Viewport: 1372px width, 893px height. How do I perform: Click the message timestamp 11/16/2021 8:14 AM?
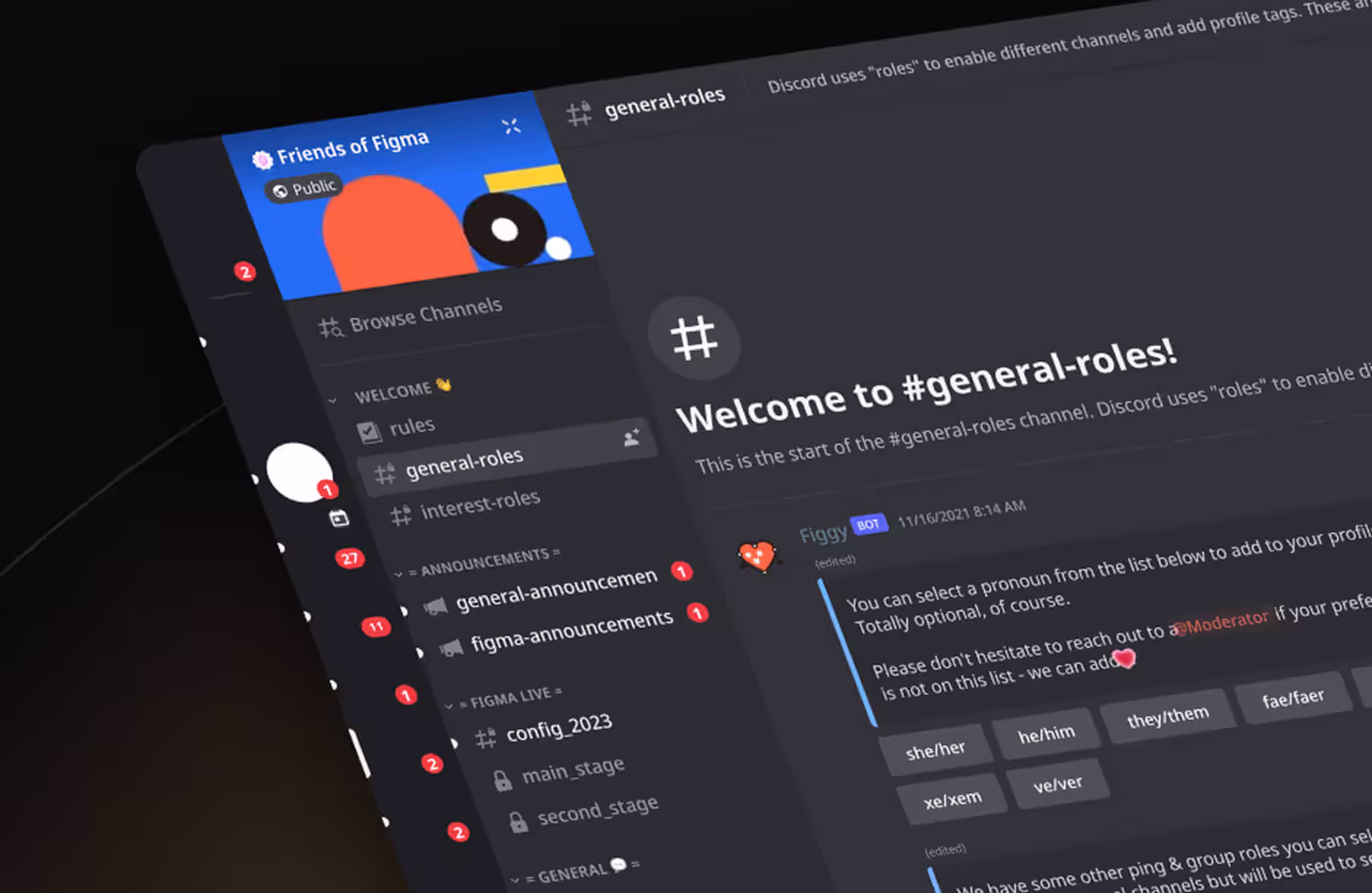pyautogui.click(x=961, y=514)
